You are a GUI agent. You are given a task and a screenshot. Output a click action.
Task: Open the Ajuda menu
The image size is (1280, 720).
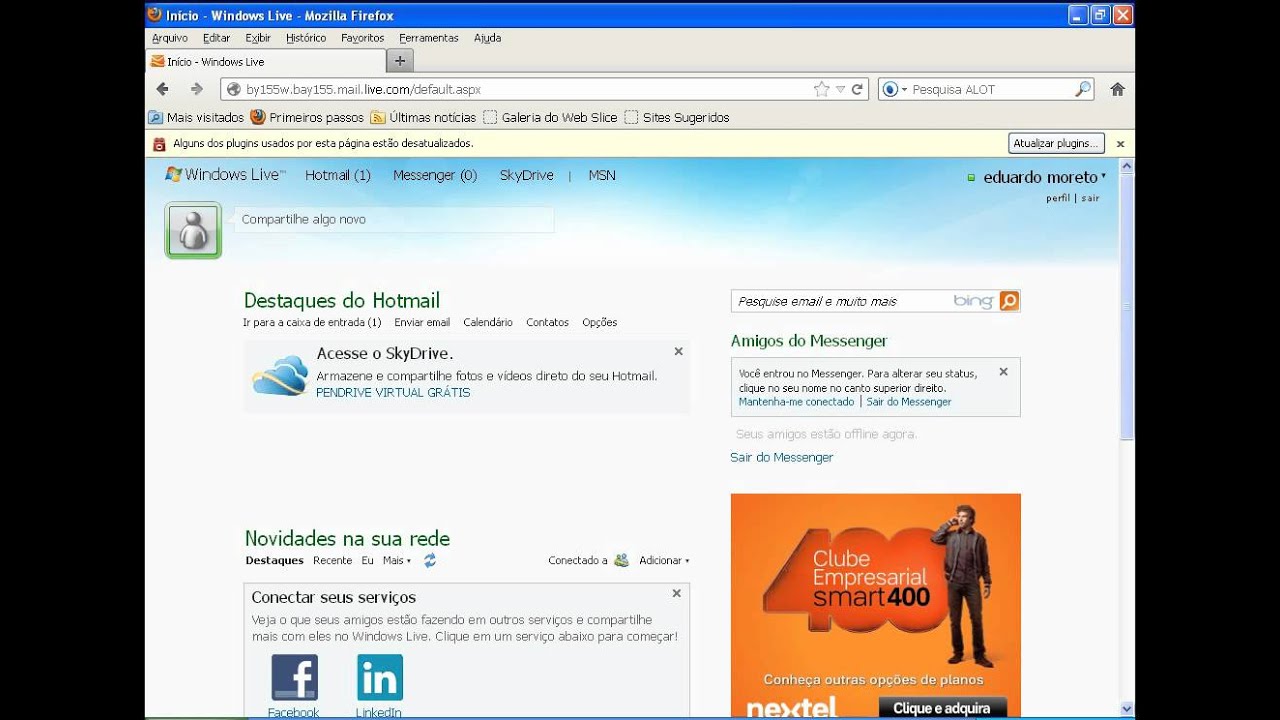click(487, 38)
